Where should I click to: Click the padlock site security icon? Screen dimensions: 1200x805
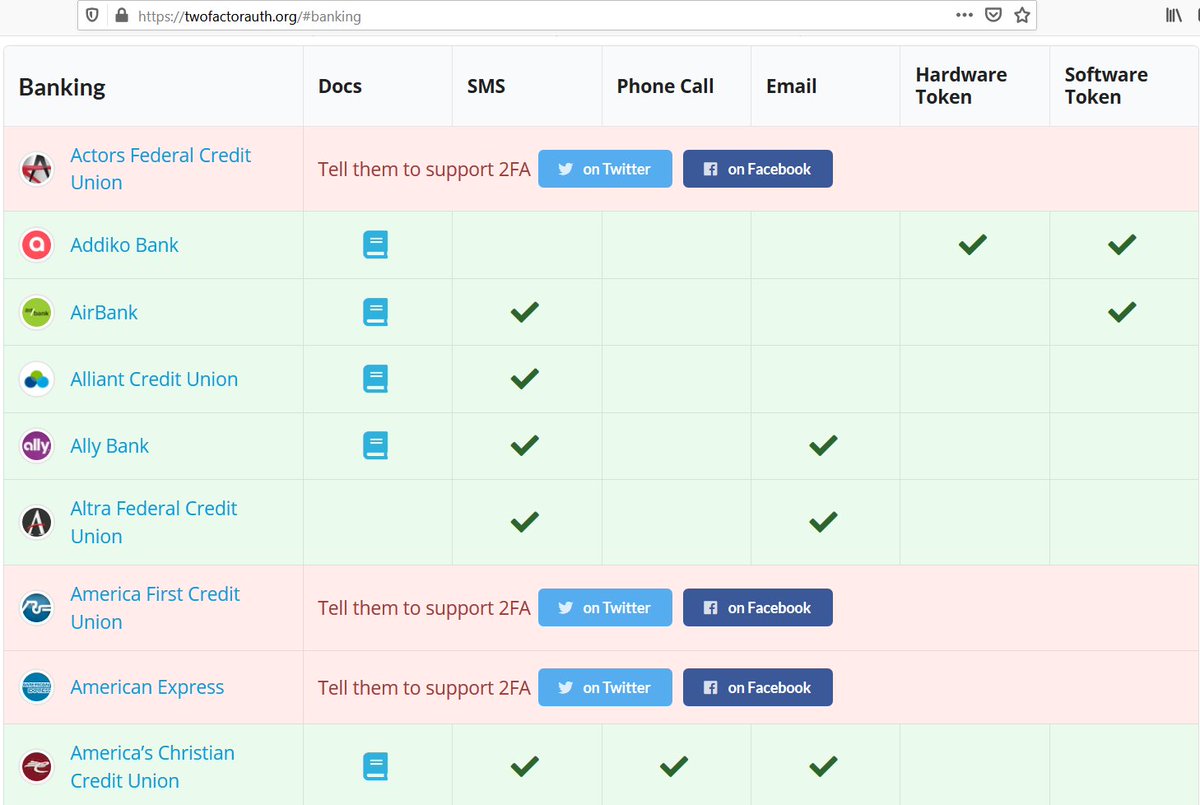(122, 16)
